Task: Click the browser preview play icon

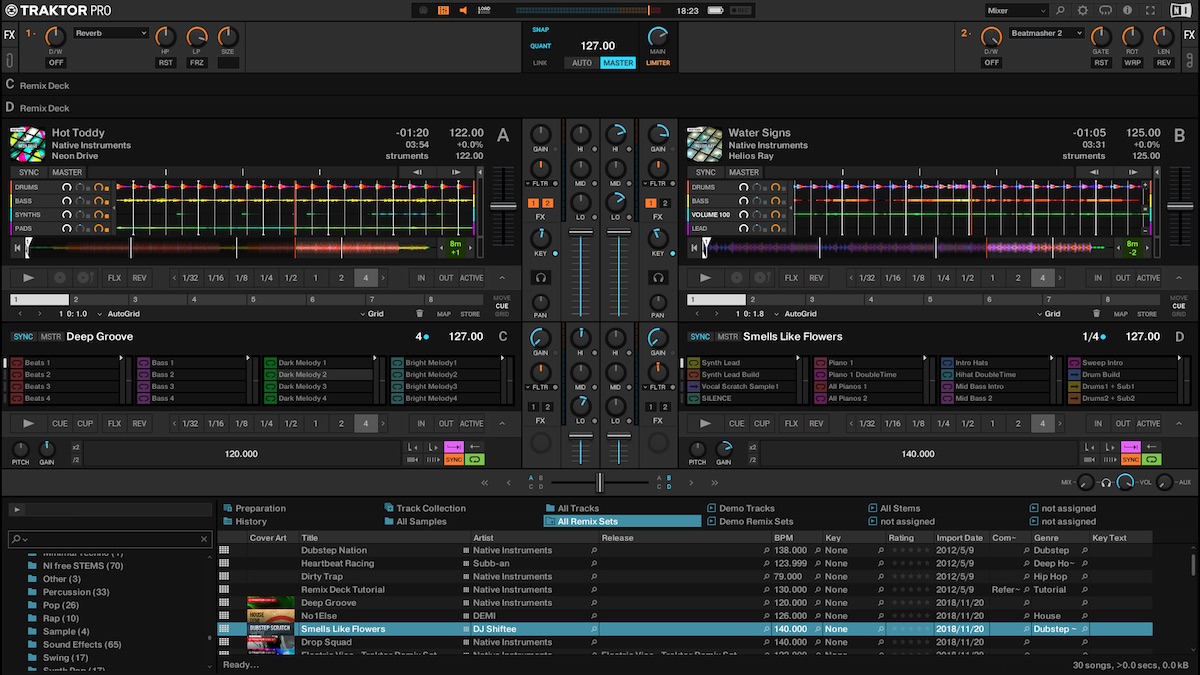Action: pos(17,510)
